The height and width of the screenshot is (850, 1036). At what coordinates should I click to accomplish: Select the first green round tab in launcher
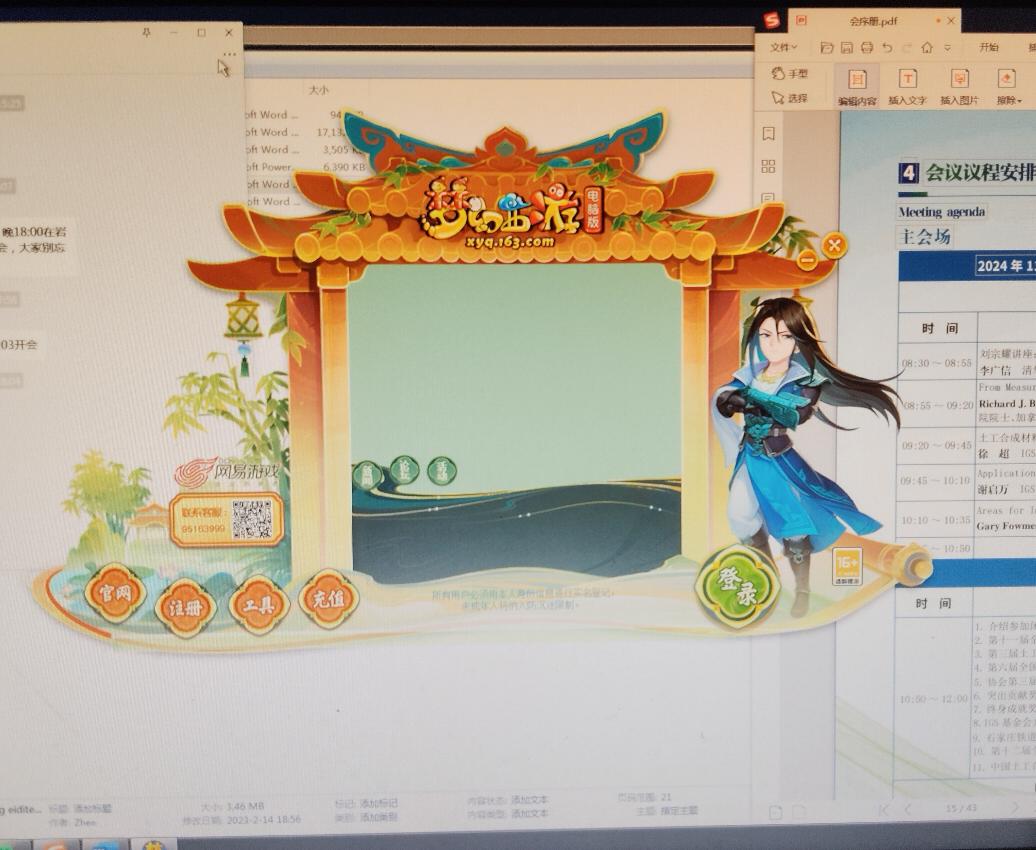coord(367,475)
